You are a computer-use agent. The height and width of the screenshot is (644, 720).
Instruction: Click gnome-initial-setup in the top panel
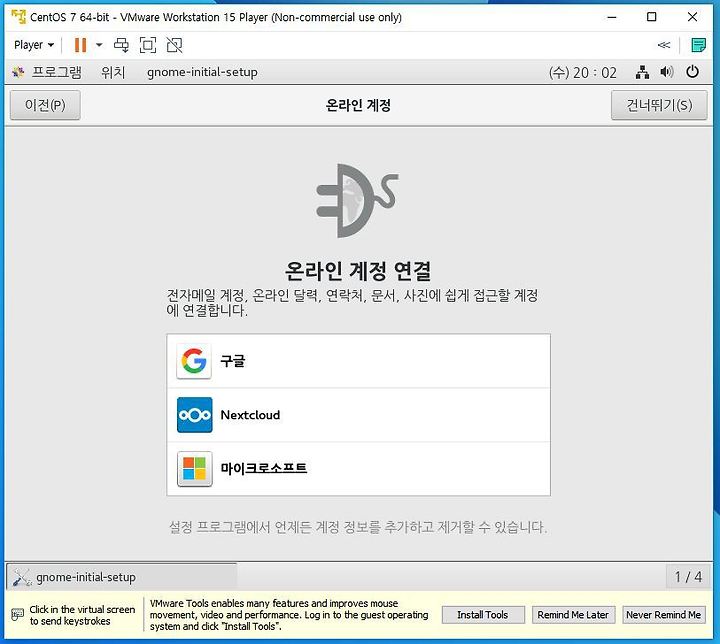coord(202,72)
